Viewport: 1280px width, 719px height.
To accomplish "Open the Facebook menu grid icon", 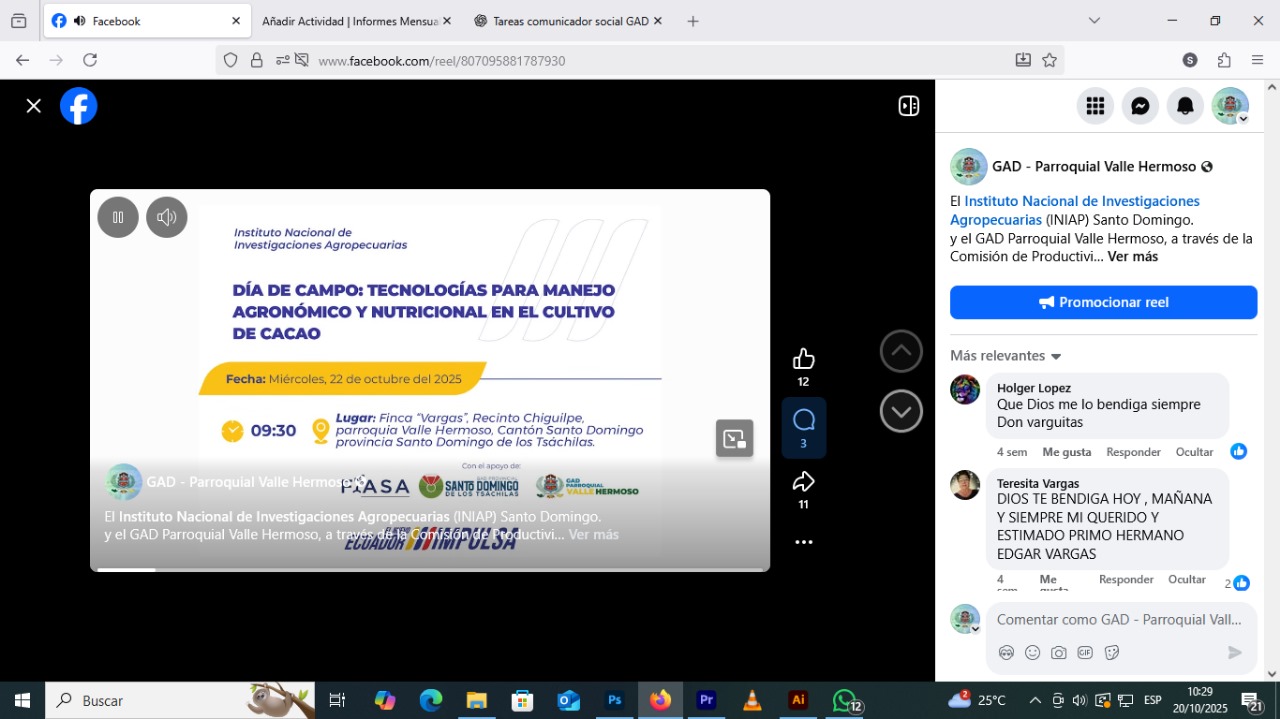I will [x=1095, y=106].
